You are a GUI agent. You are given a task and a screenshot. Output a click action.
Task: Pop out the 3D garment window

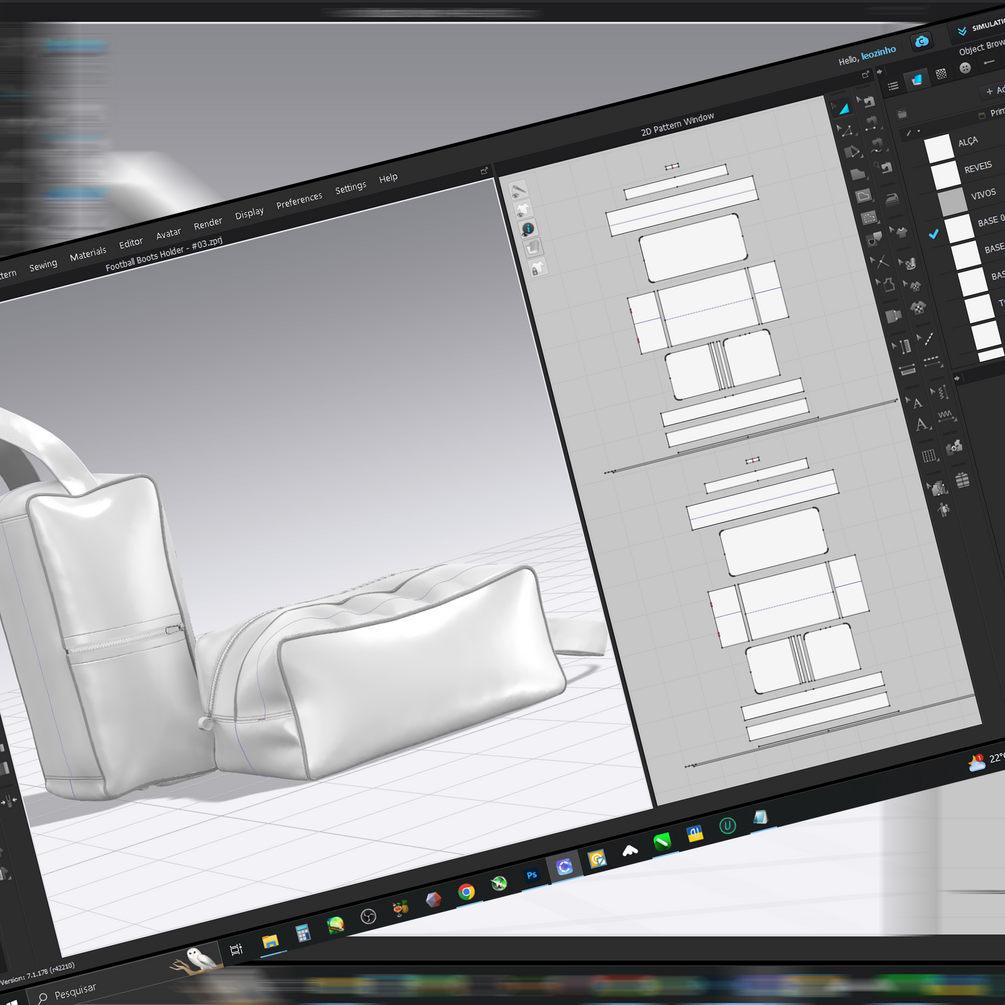485,170
